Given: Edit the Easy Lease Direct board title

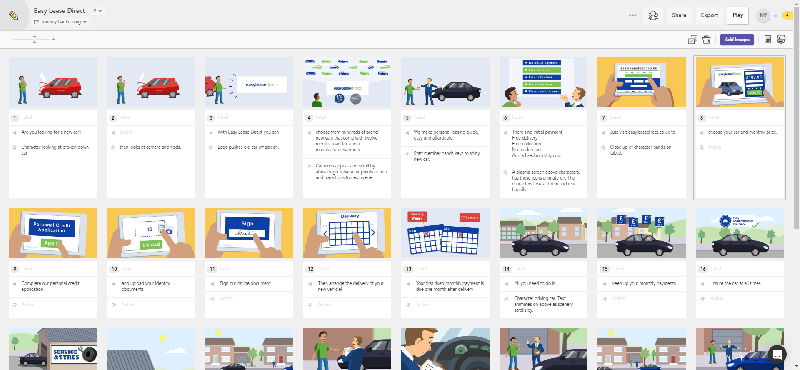Looking at the screenshot, I should pos(59,11).
